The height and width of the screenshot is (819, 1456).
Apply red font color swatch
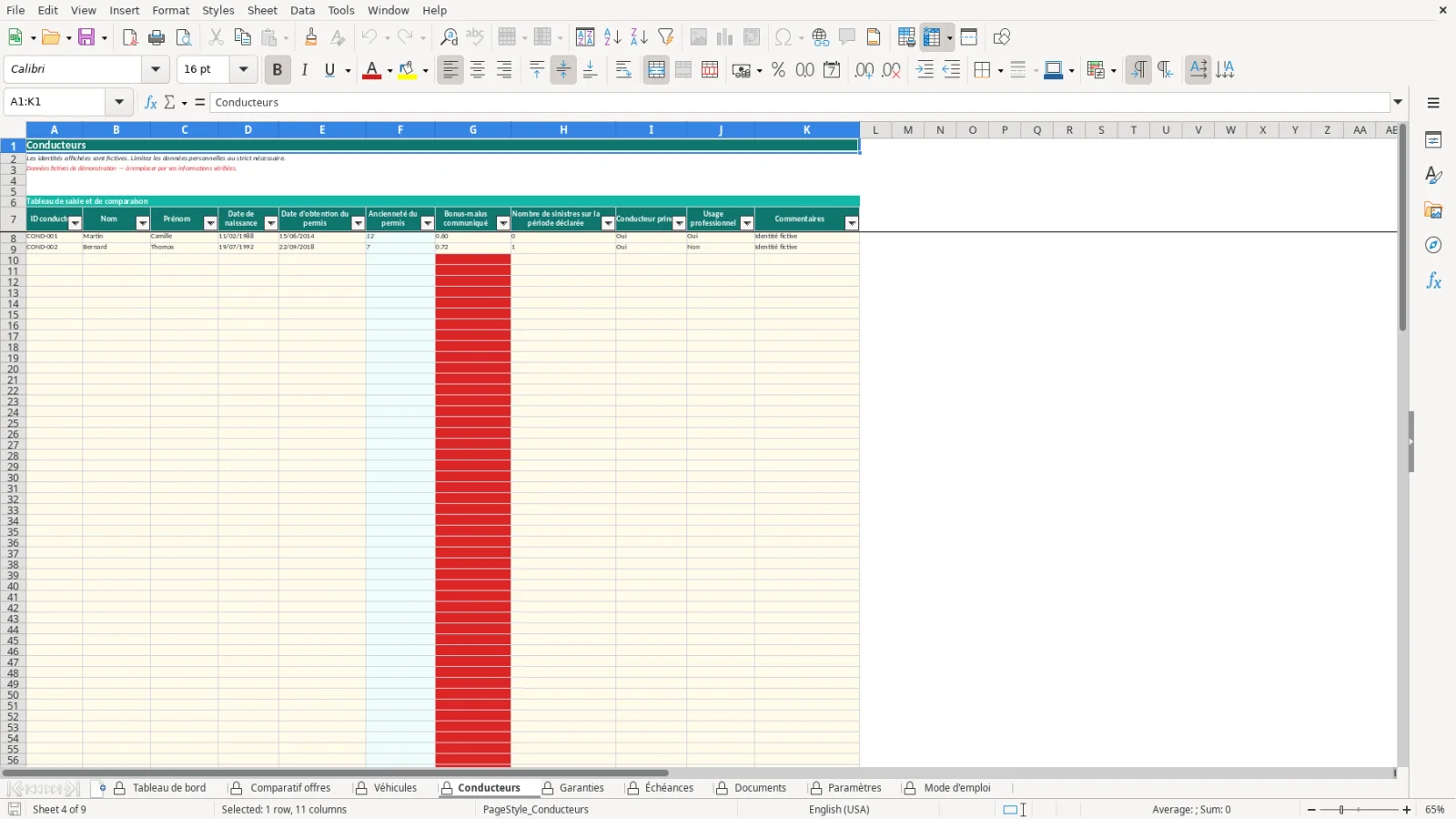pos(371,70)
